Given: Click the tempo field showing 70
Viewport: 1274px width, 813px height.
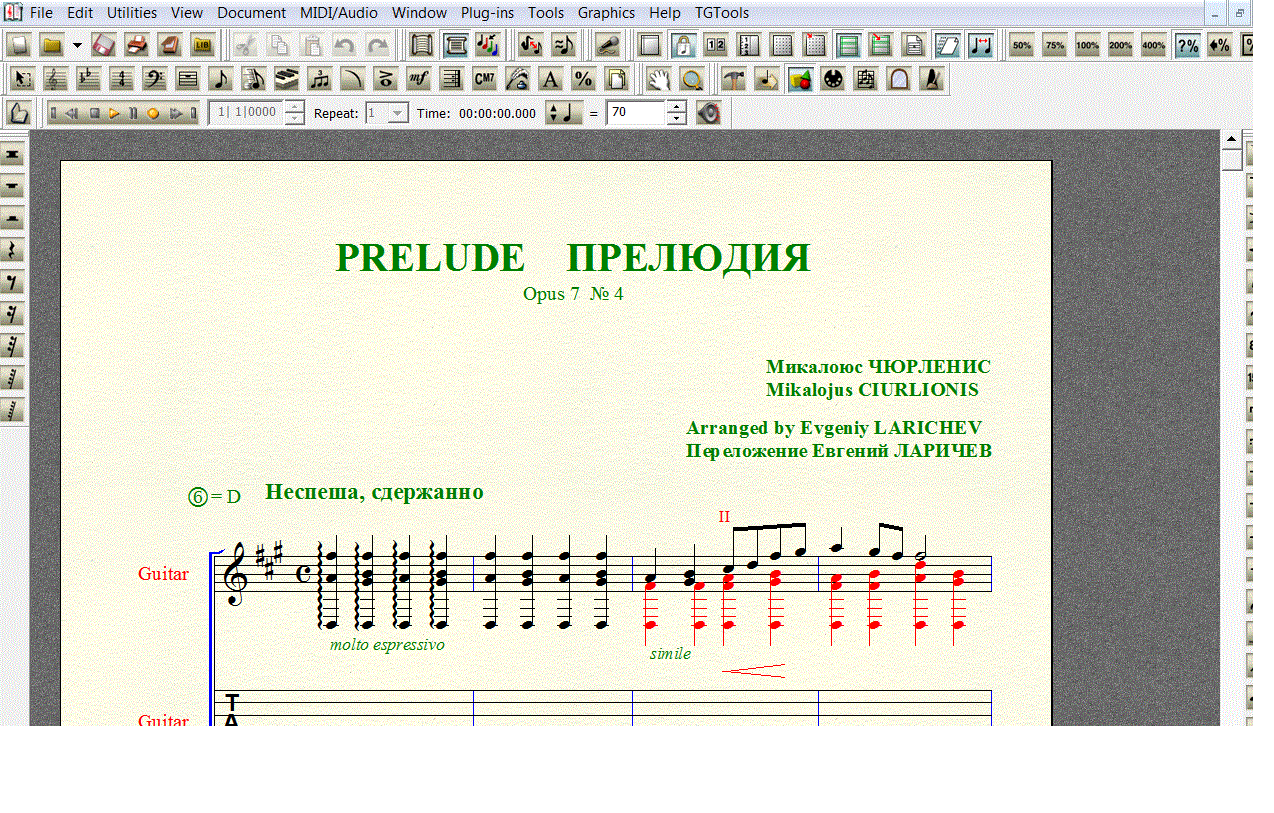Looking at the screenshot, I should (636, 113).
